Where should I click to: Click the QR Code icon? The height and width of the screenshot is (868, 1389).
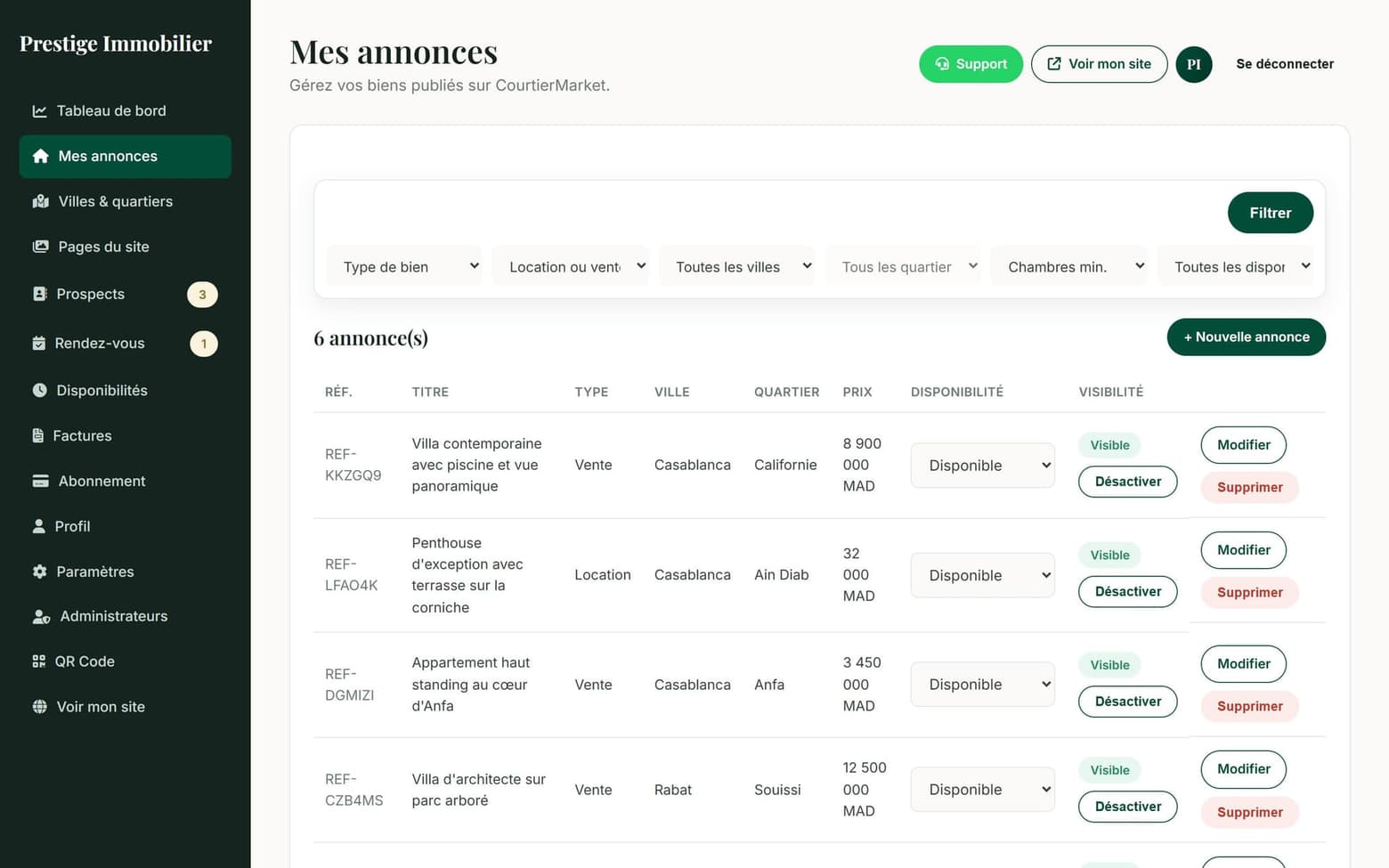pos(38,661)
